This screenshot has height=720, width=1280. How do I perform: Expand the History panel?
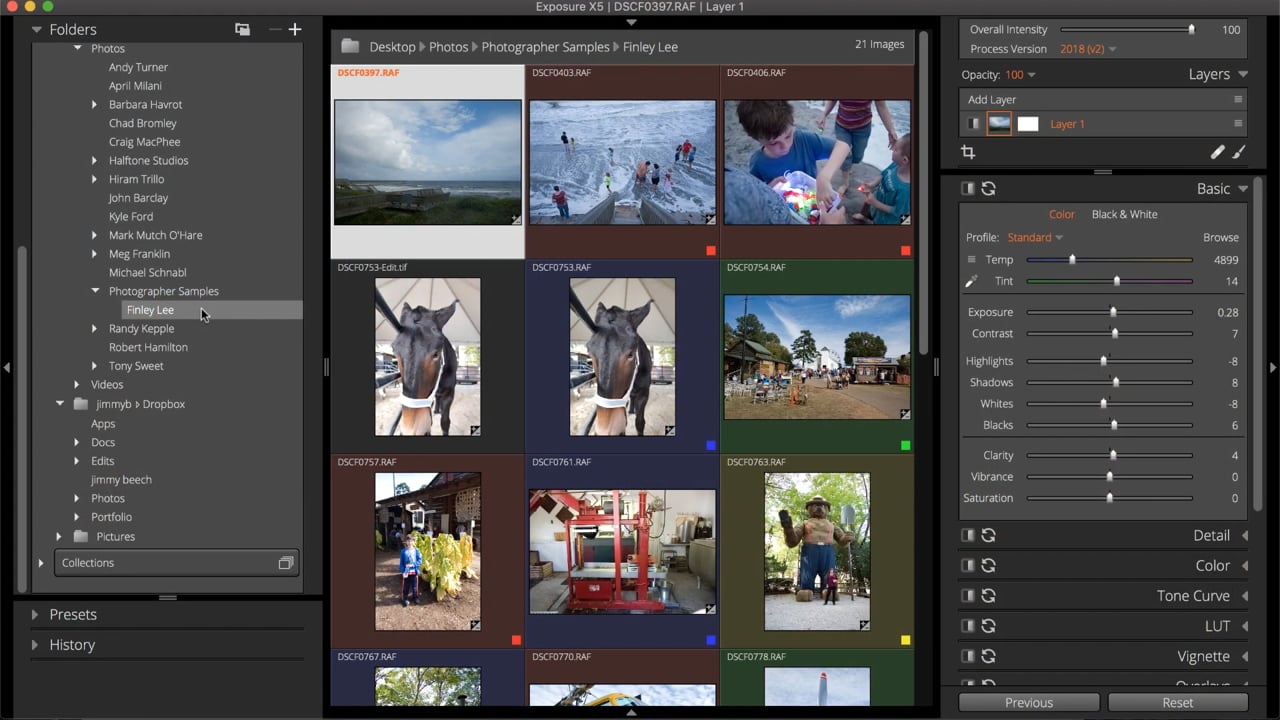pos(34,645)
